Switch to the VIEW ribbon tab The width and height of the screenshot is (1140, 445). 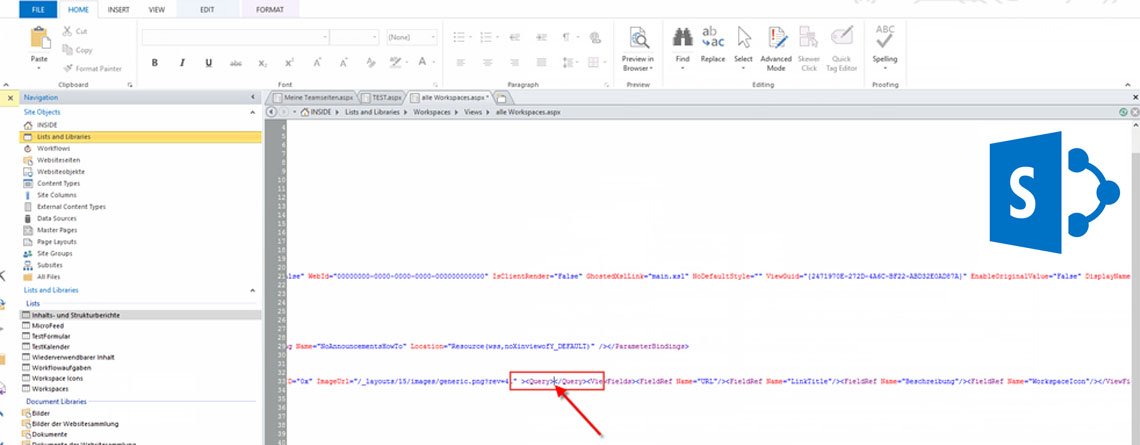point(156,10)
